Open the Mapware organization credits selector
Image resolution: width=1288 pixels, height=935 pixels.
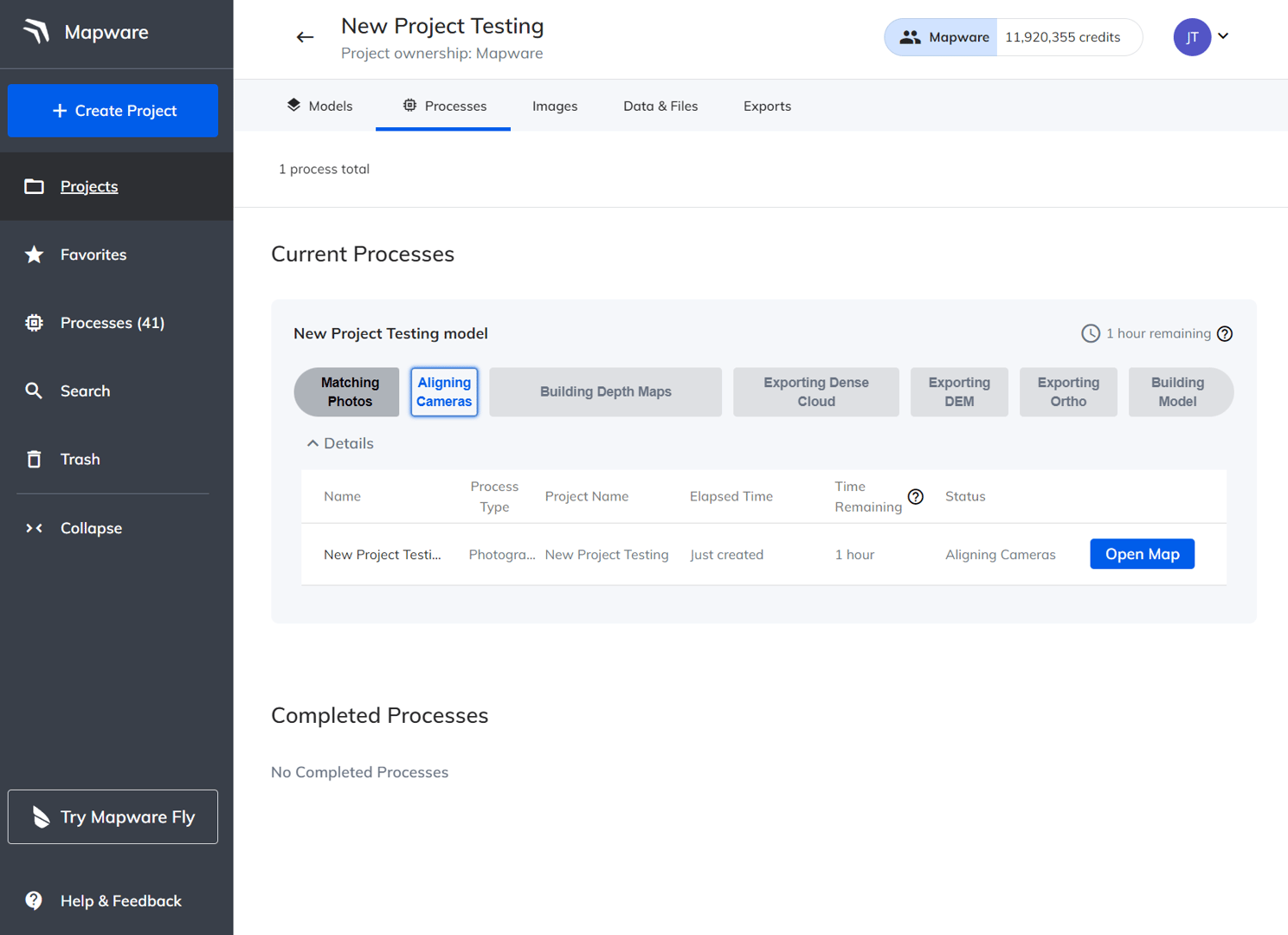[1012, 37]
